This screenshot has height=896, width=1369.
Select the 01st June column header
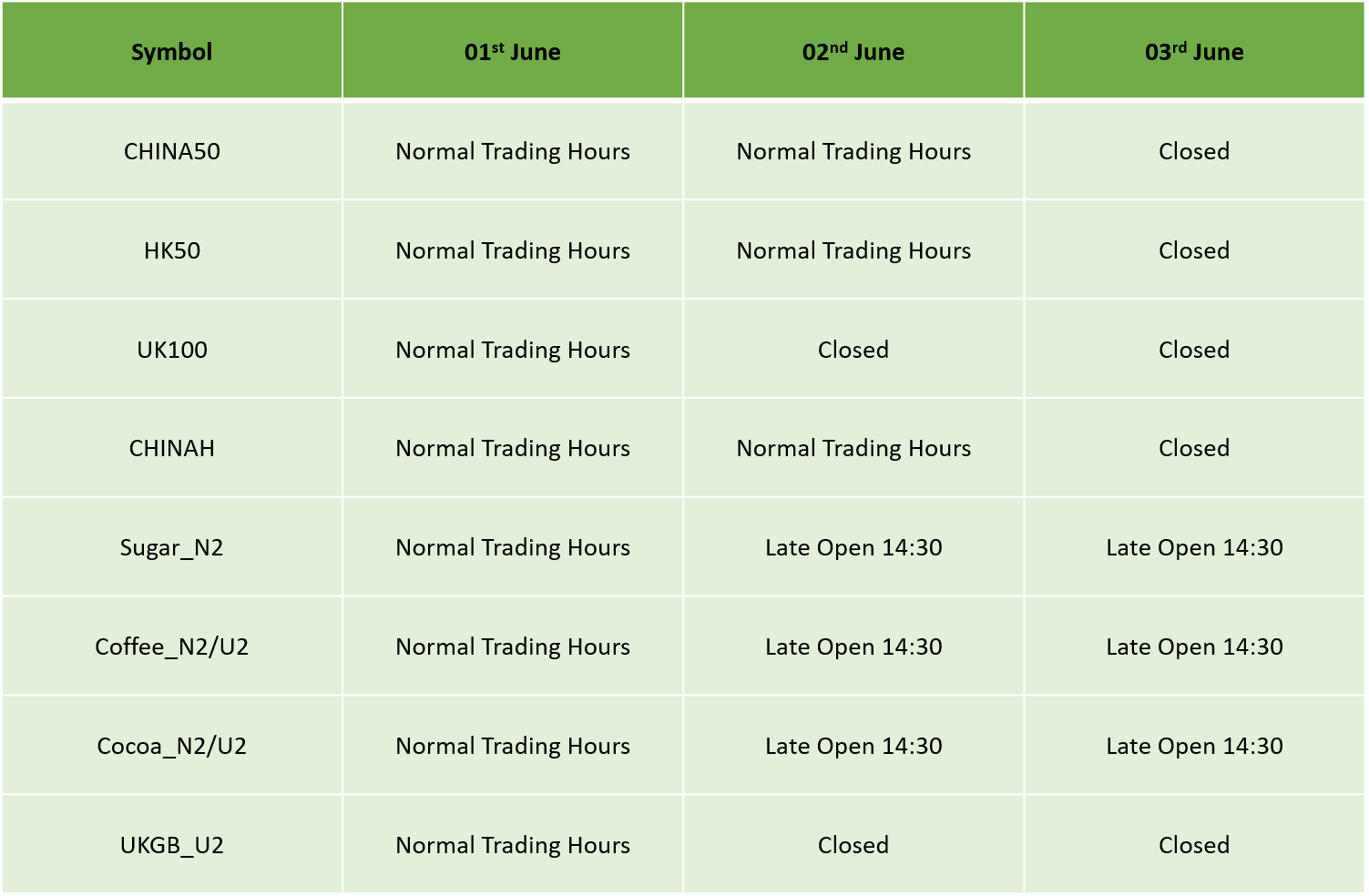[512, 52]
